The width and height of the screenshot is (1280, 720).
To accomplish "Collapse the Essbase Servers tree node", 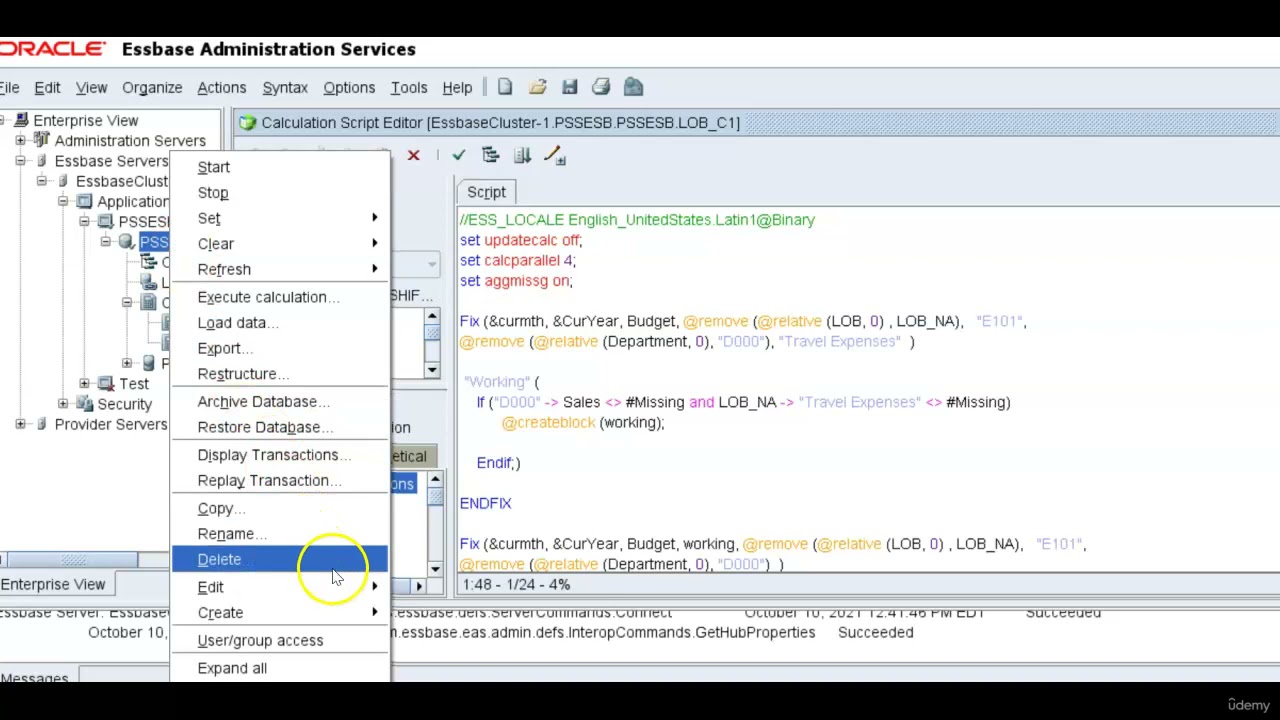I will tap(20, 161).
